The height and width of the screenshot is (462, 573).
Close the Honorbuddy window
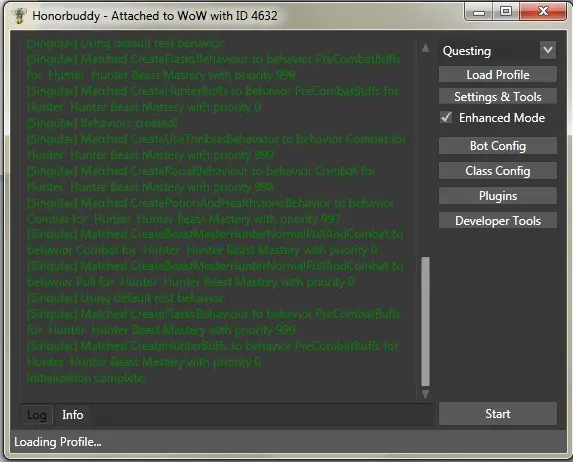click(x=543, y=11)
